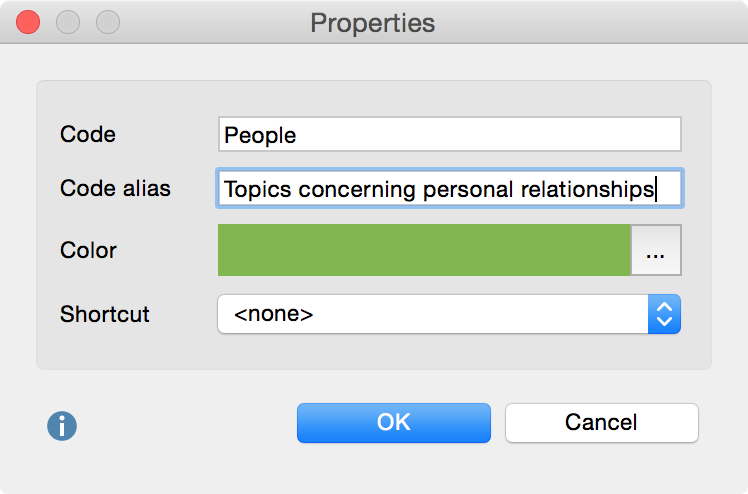Click the Code label

tap(88, 134)
